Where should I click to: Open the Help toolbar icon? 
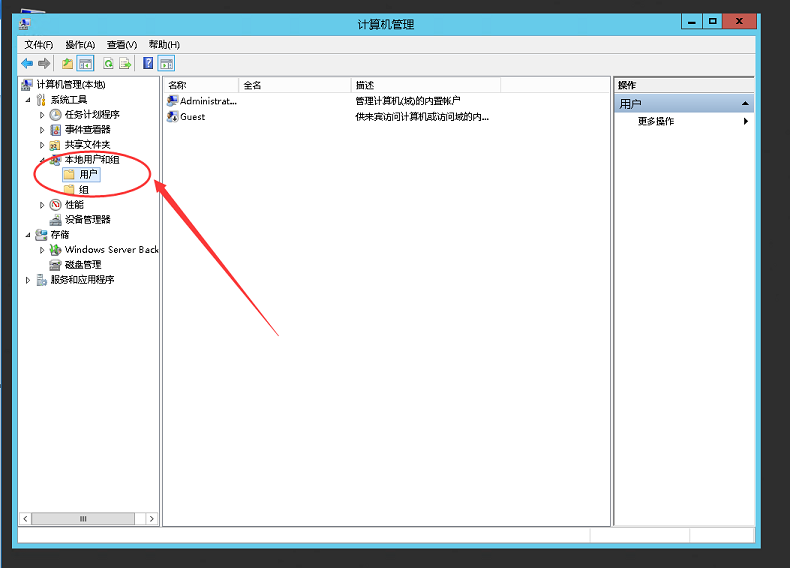pyautogui.click(x=148, y=64)
